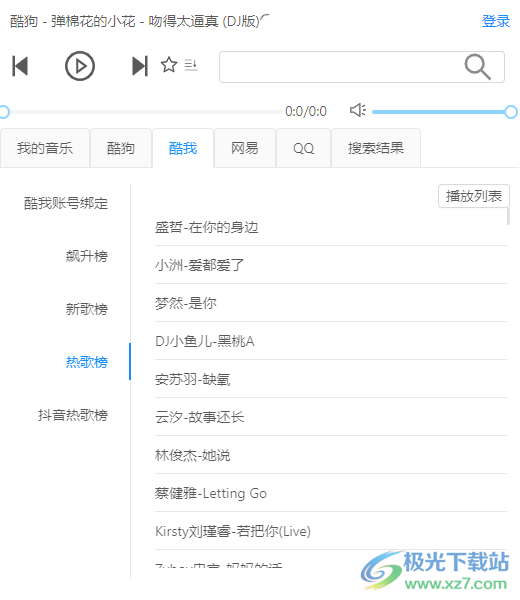Mute audio with the speaker icon
Viewport: 520px width, 600px height.
click(x=358, y=111)
